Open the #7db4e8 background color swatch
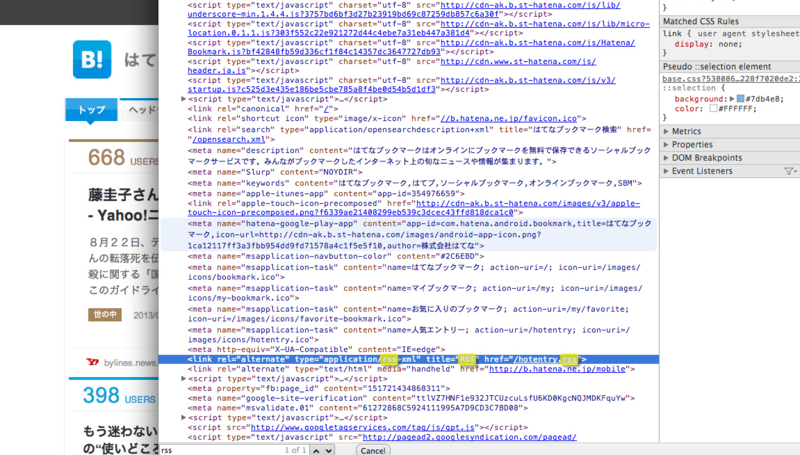Image resolution: width=800 pixels, height=455 pixels. tap(740, 98)
